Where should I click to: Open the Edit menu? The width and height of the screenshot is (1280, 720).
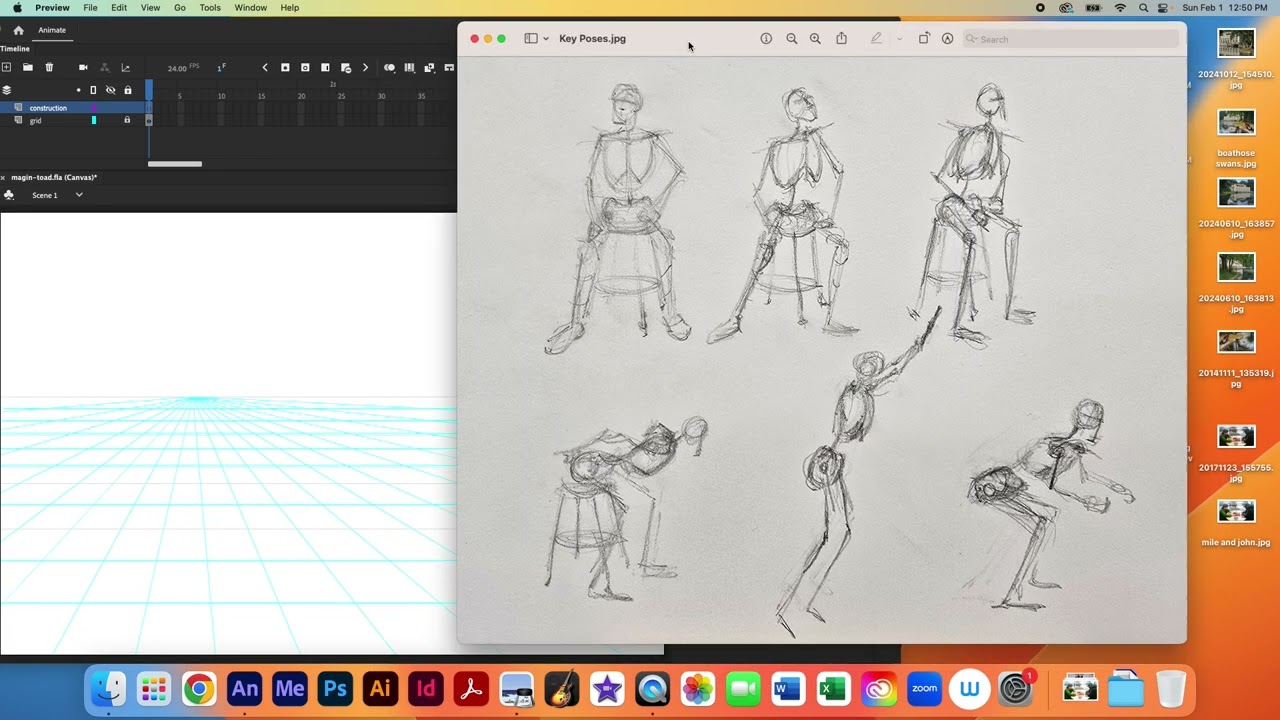tap(119, 7)
